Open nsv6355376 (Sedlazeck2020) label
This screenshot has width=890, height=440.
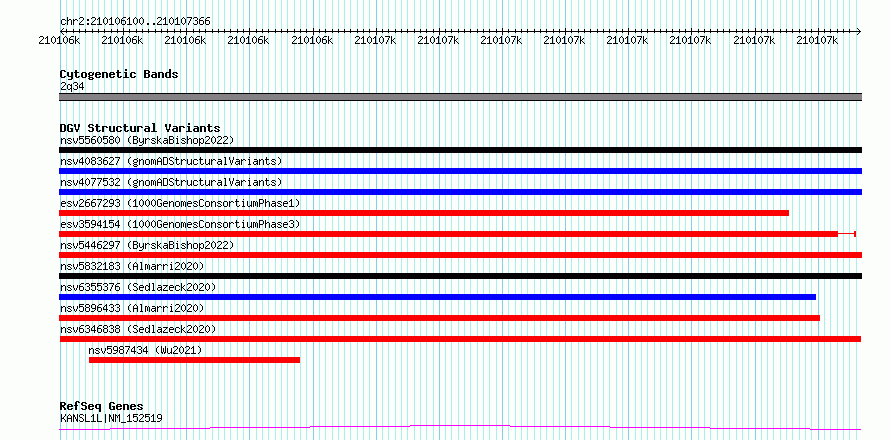click(138, 287)
